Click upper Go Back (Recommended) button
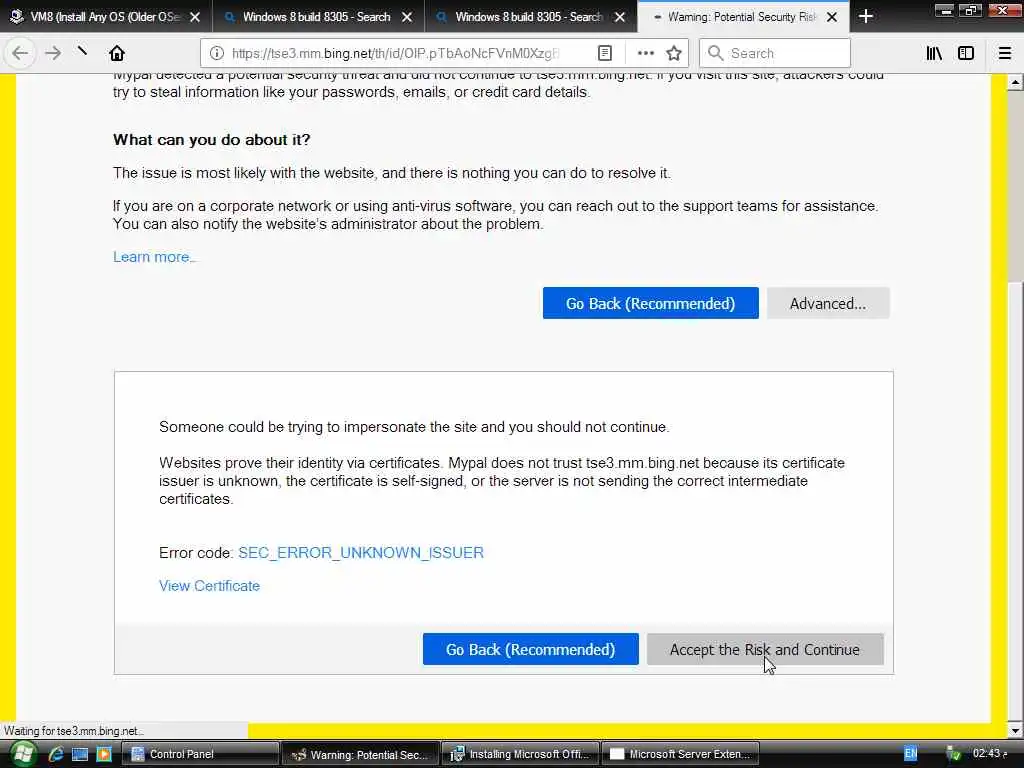The image size is (1024, 768). tap(650, 303)
